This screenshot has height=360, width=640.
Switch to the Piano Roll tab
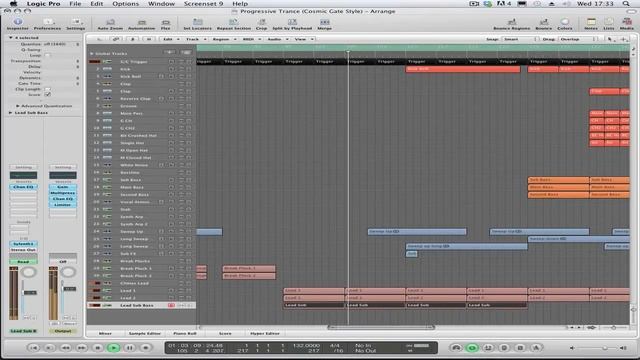tap(185, 333)
